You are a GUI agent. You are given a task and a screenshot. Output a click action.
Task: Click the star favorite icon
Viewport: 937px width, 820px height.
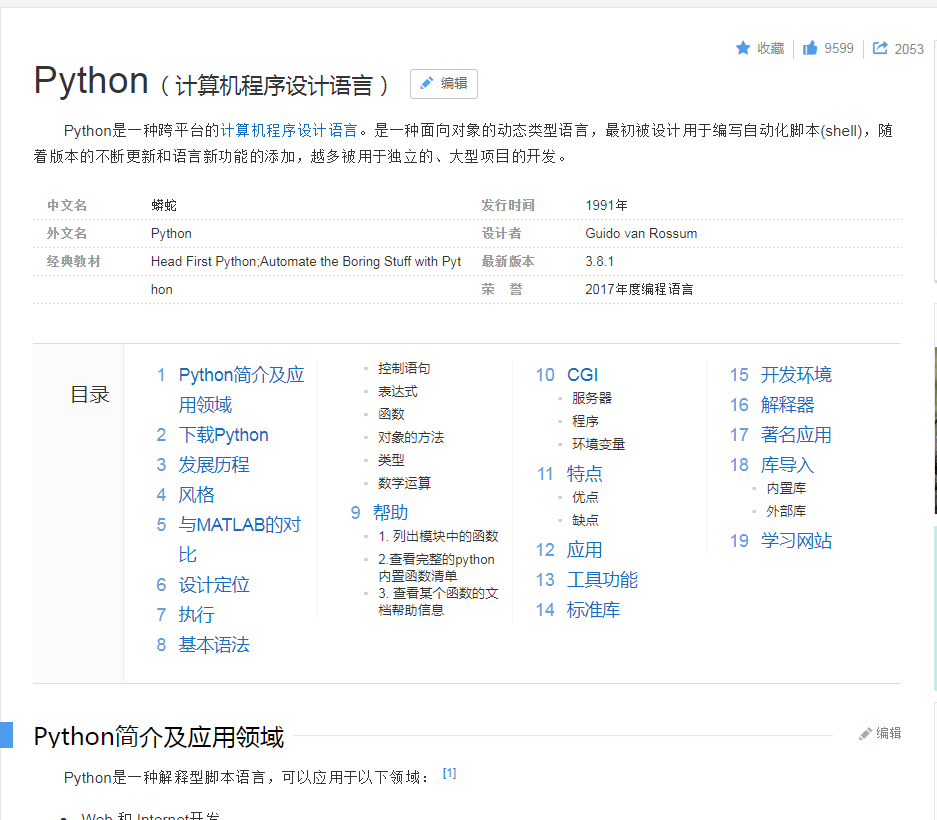click(x=741, y=48)
